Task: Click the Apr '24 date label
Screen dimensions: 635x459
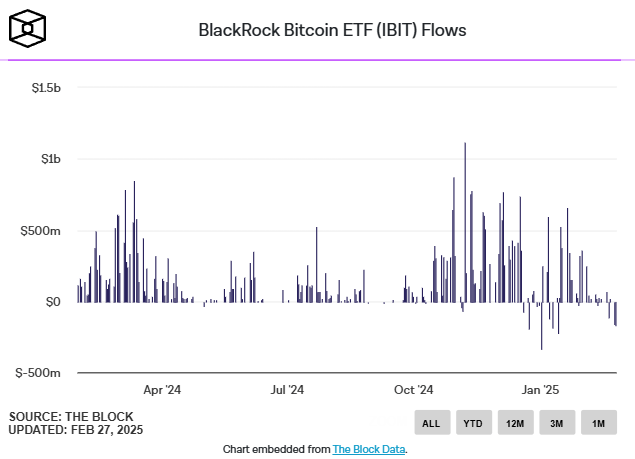Action: pyautogui.click(x=161, y=390)
